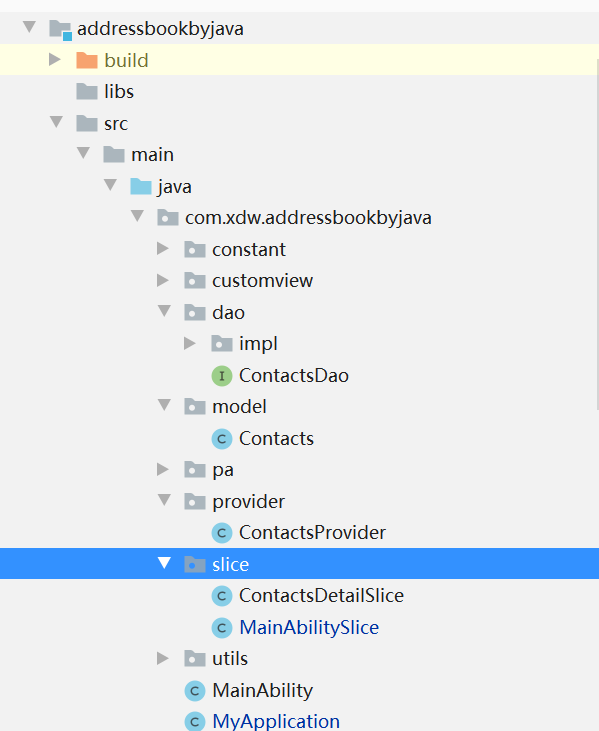Viewport: 599px width, 731px height.
Task: Select the customview package
Action: pos(262,281)
